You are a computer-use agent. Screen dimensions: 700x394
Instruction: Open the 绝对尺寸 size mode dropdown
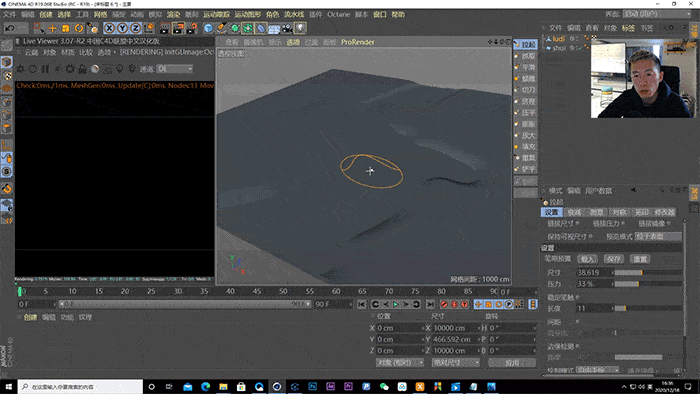click(x=455, y=362)
